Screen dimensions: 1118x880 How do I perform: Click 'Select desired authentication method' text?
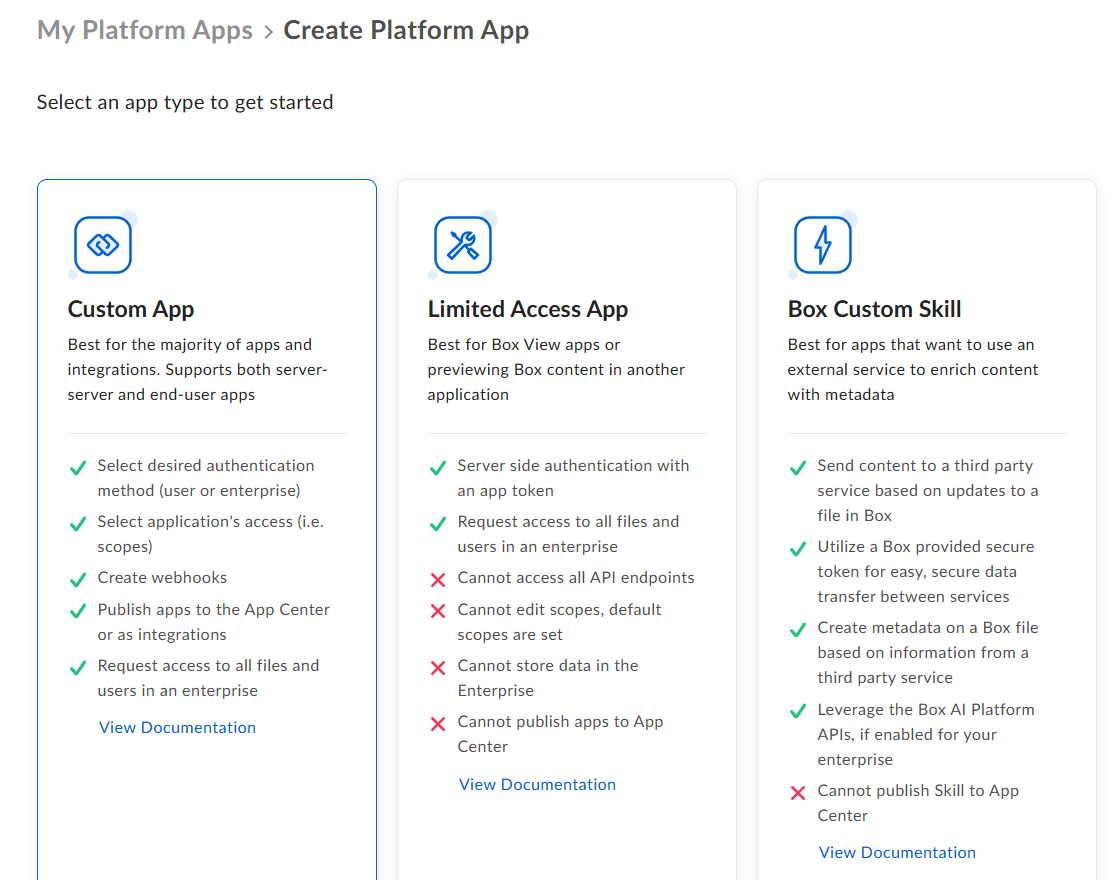coord(206,478)
